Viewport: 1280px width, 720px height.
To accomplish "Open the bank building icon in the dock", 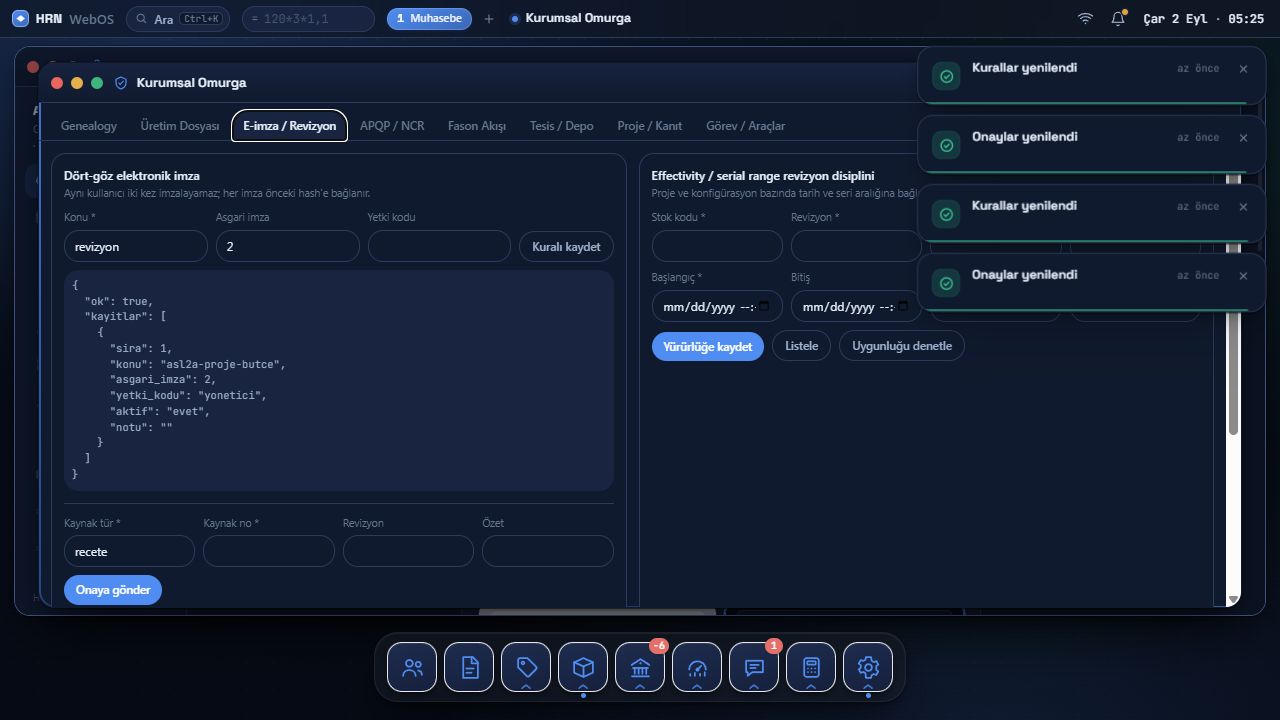I will tap(640, 667).
